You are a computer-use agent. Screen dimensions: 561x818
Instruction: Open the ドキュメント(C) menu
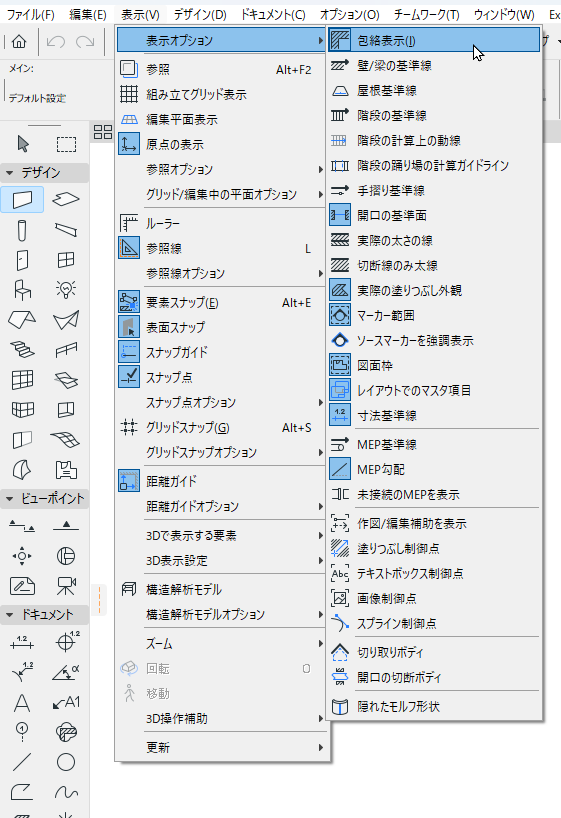[x=272, y=15]
